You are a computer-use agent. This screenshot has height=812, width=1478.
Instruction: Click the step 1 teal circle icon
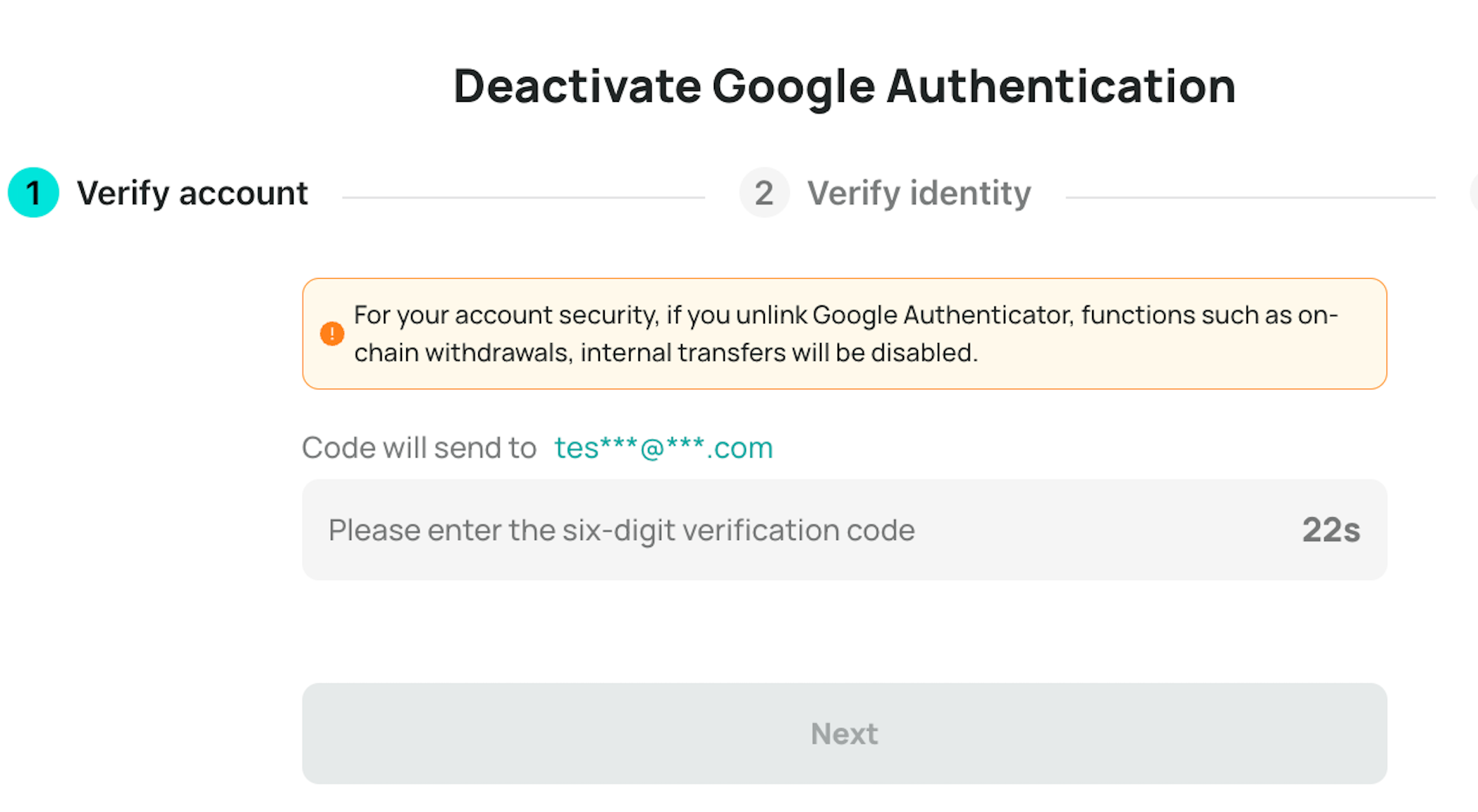[x=33, y=193]
